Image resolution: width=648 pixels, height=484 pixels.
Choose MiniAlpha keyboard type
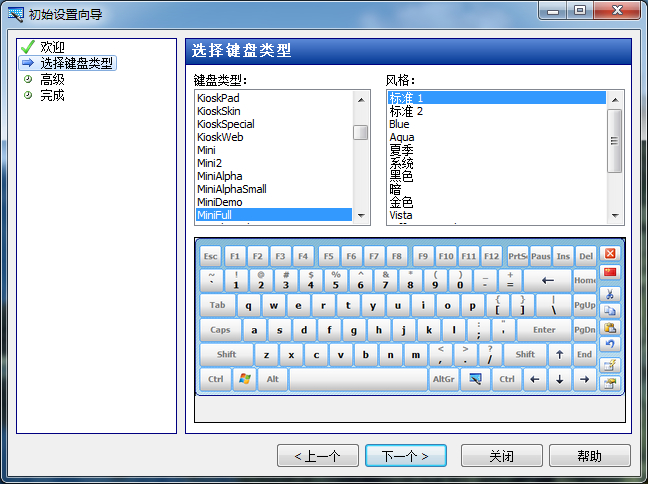[274, 176]
